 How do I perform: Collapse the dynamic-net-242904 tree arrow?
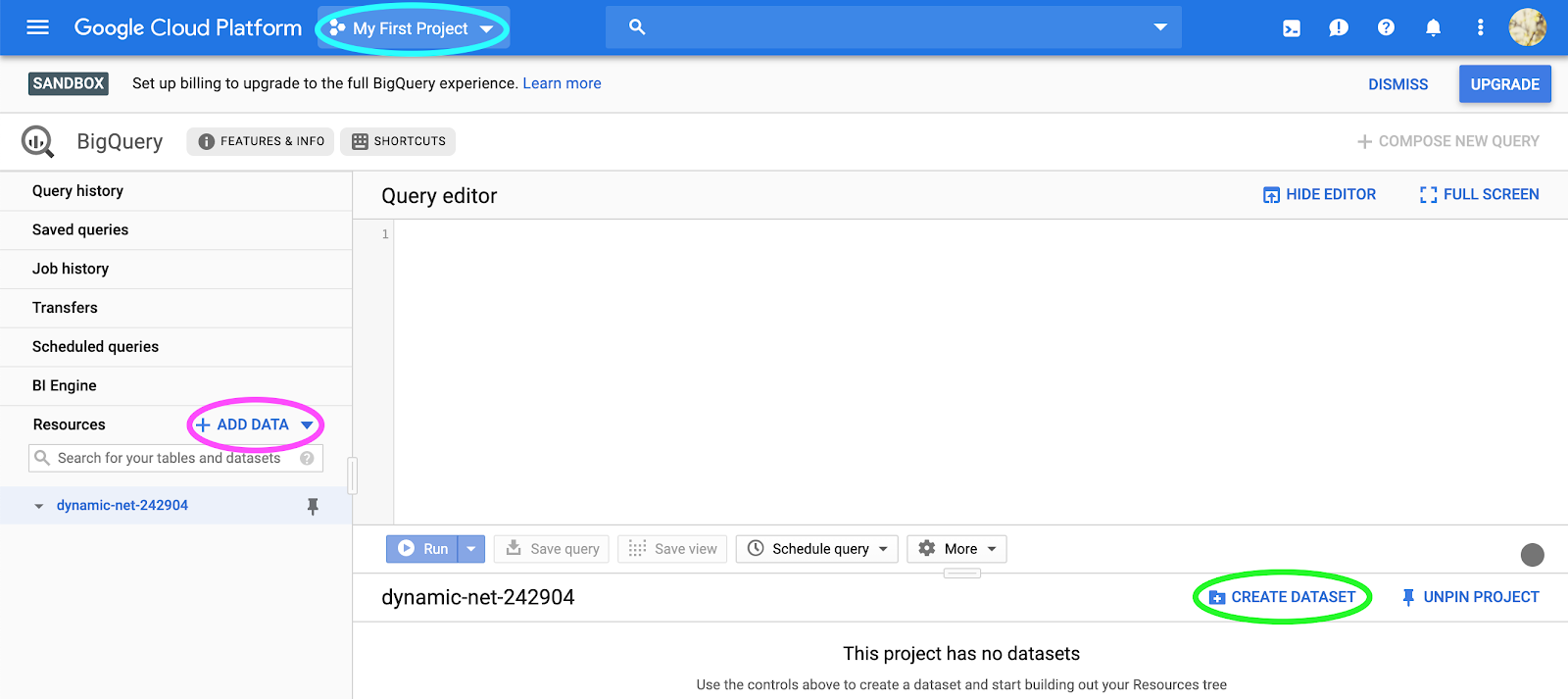(39, 506)
